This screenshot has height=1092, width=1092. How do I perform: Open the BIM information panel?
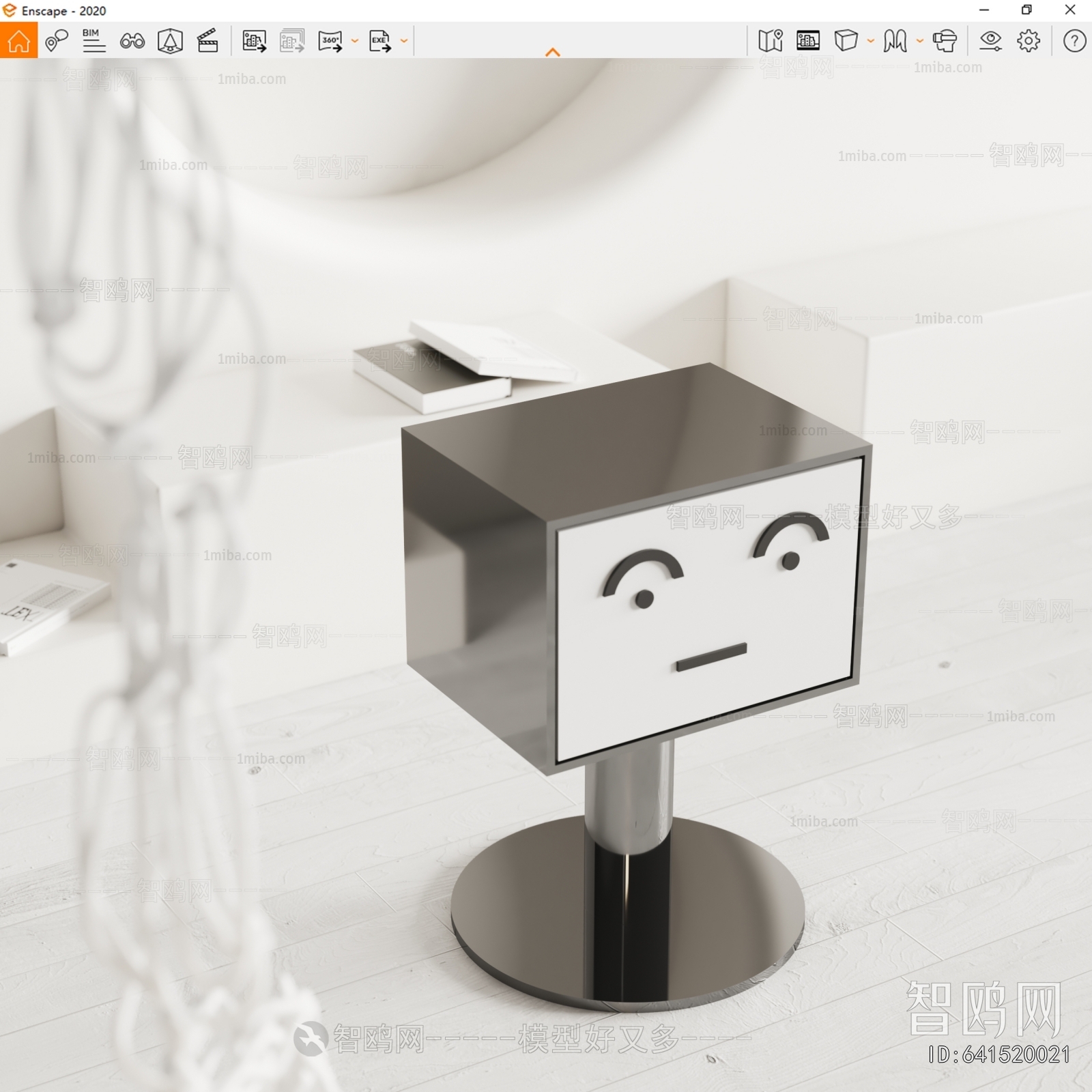tap(94, 40)
